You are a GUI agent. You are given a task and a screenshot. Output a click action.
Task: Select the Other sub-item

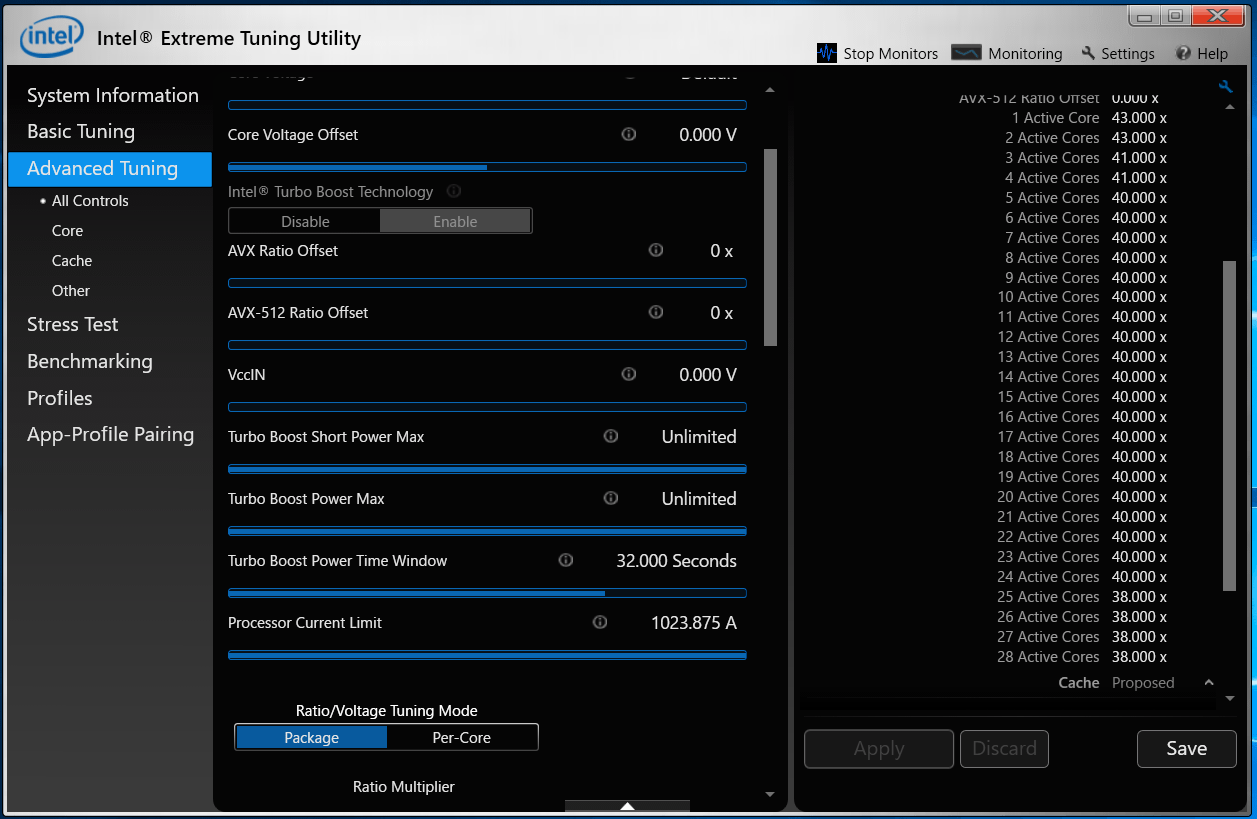[71, 290]
